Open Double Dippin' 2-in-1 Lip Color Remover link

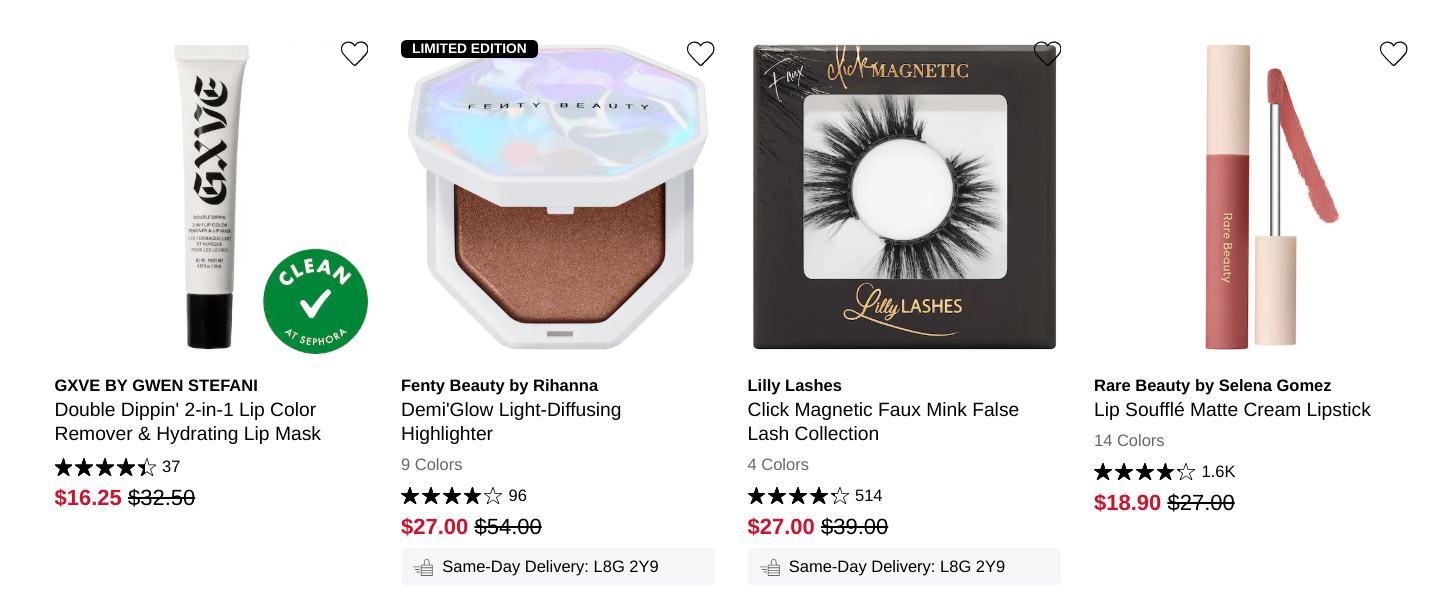tap(188, 422)
